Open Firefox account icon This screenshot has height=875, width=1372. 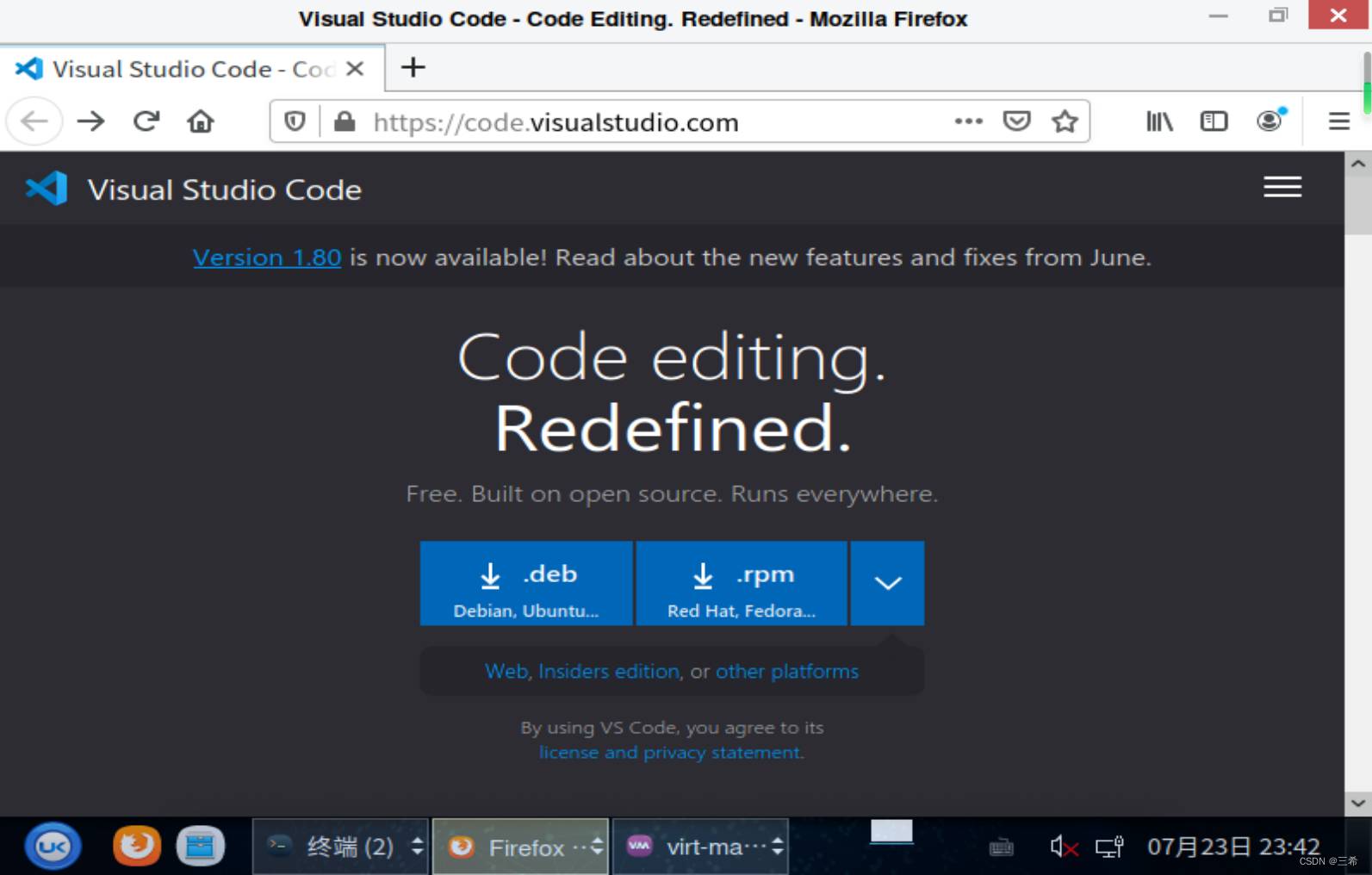pos(1269,121)
